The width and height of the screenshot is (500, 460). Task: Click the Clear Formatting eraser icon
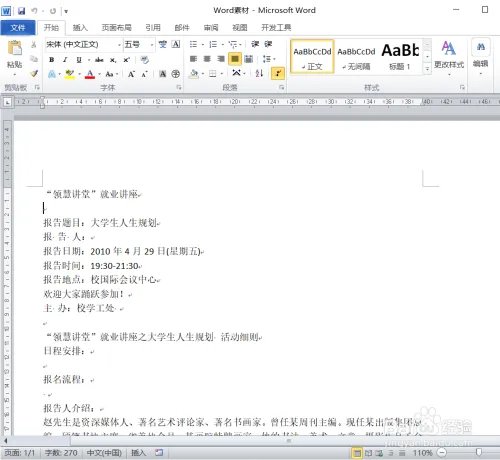(144, 60)
